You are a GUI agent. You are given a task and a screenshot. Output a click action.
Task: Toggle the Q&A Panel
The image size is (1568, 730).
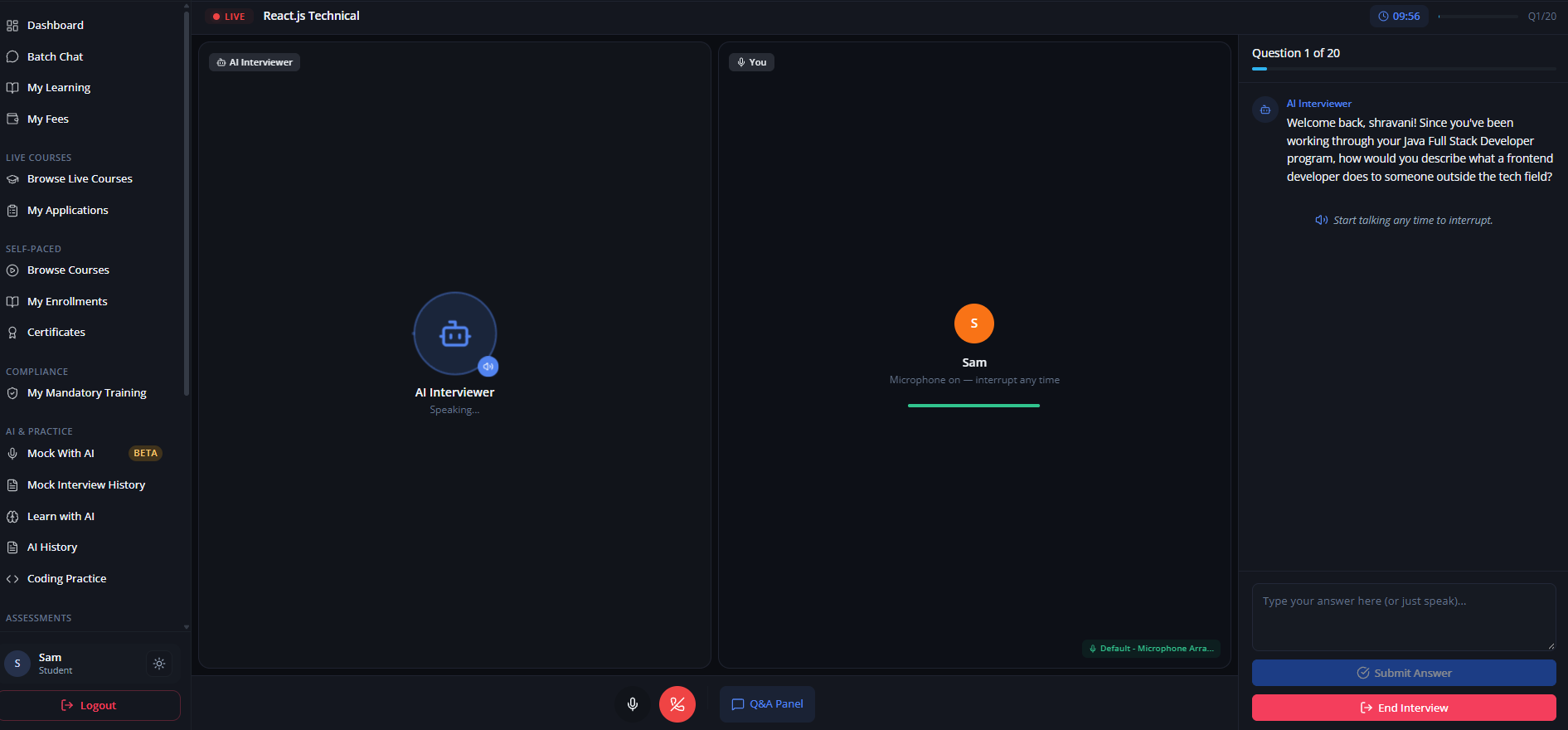(x=767, y=704)
